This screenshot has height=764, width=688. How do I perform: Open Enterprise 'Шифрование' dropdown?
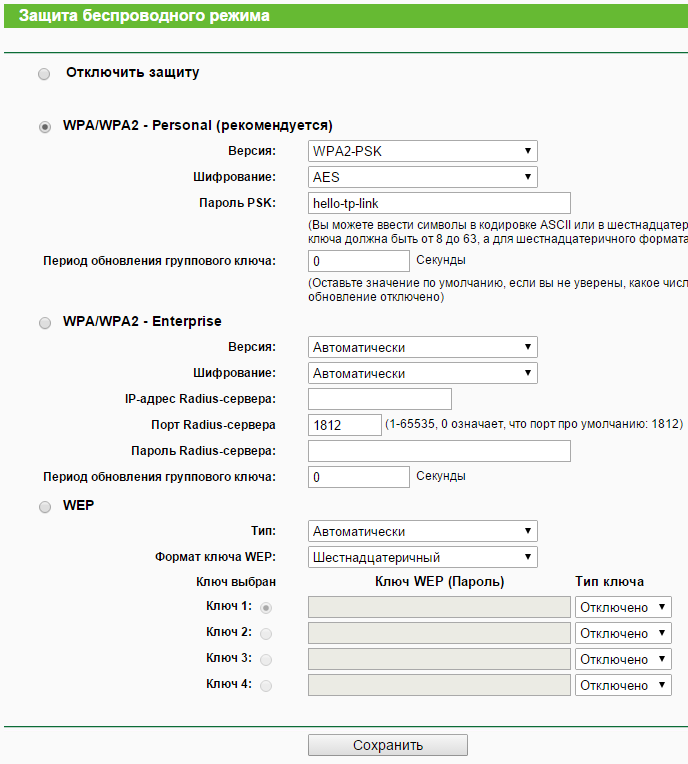pos(422,373)
